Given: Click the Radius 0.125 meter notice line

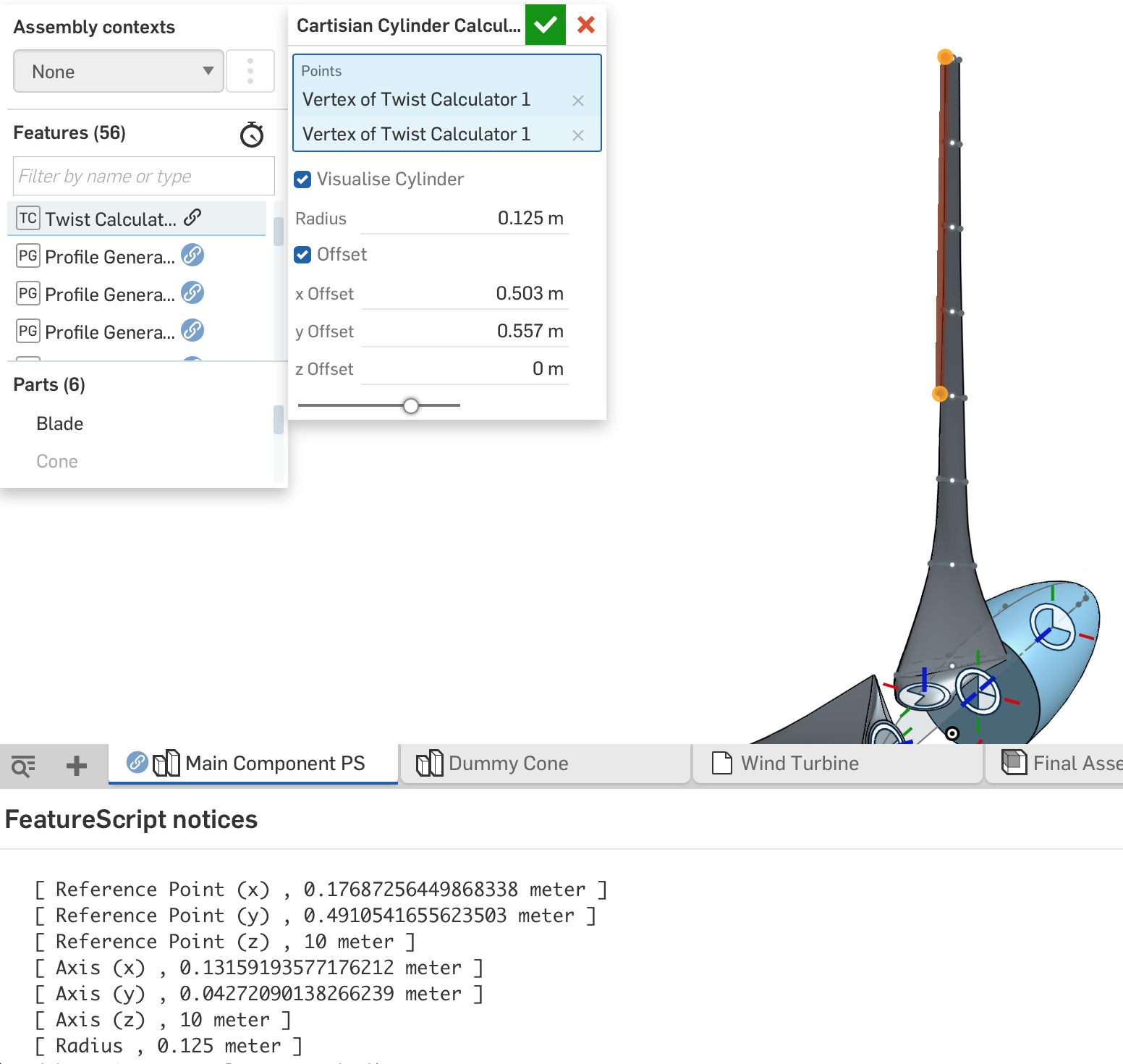Looking at the screenshot, I should point(169,1045).
